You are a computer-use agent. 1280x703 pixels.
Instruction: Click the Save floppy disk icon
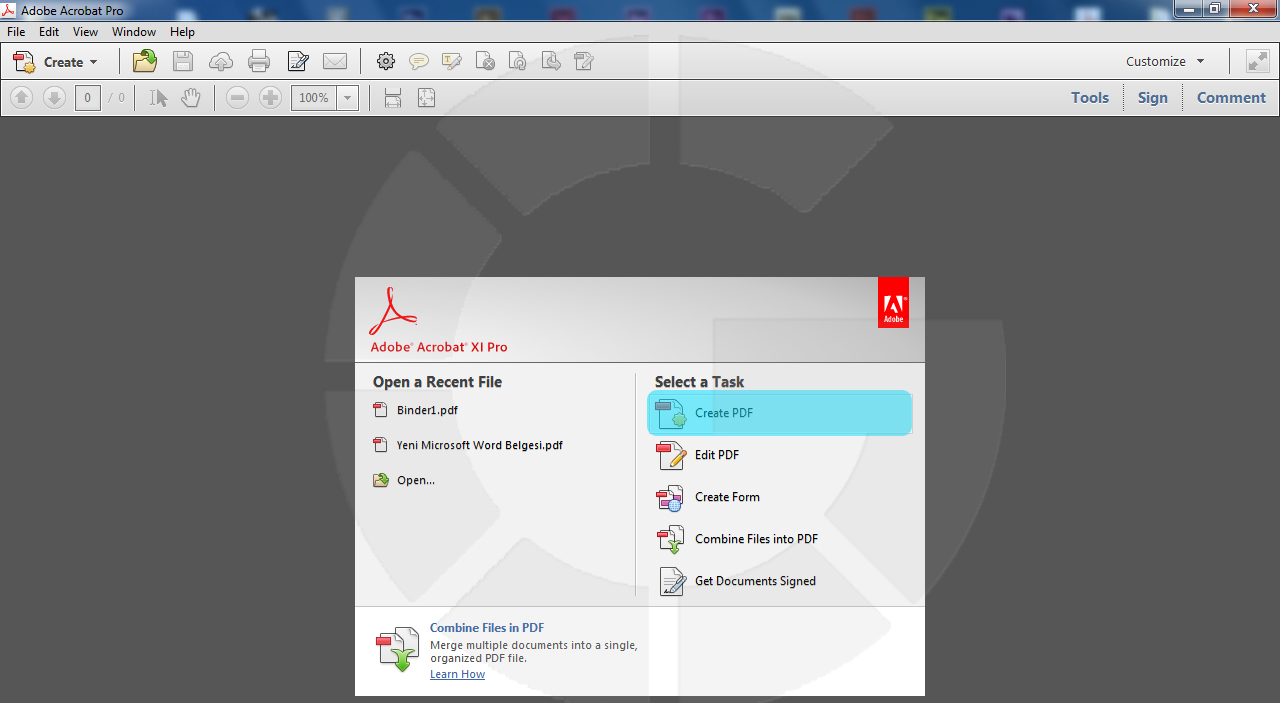[x=183, y=61]
